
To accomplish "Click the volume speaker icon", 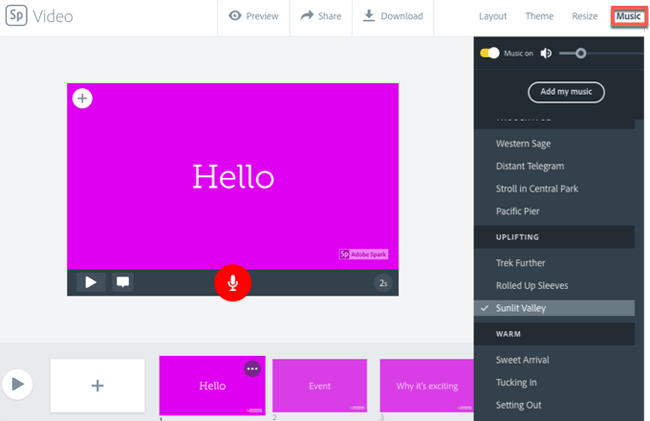I will [x=546, y=53].
